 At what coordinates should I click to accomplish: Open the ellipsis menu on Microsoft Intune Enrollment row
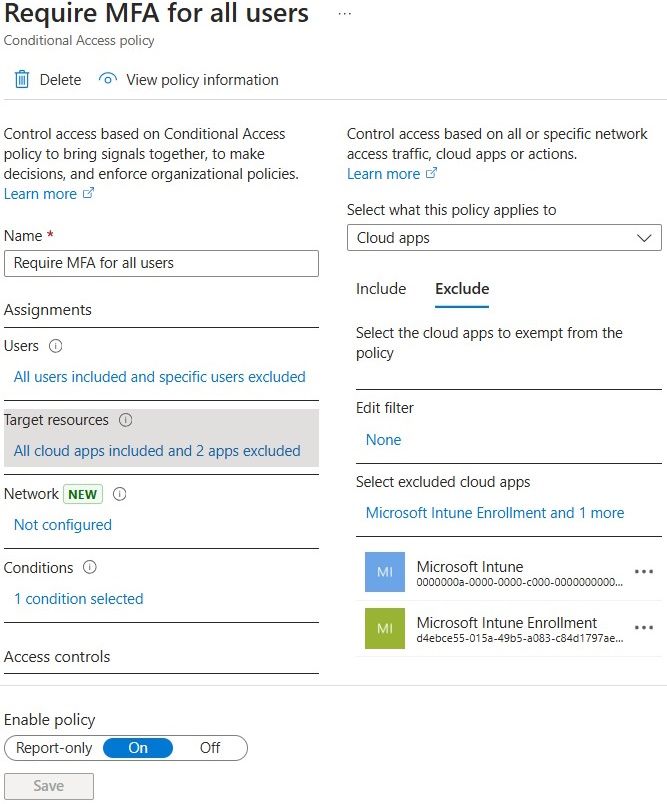coord(644,628)
